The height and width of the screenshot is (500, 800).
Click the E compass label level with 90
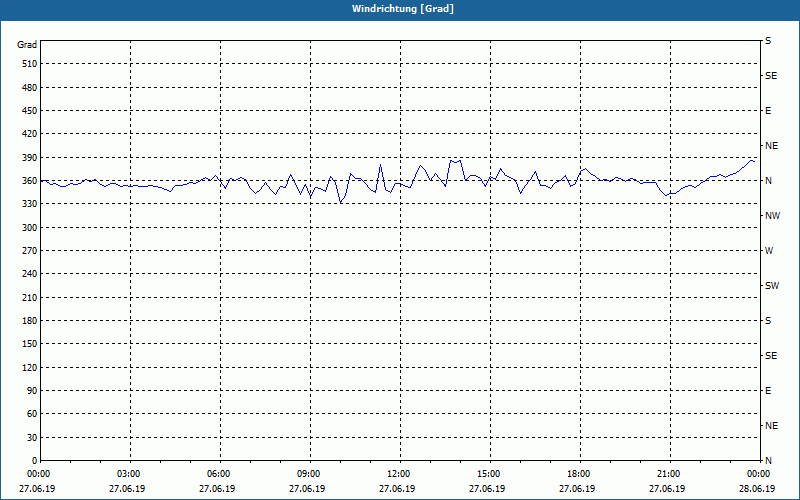click(768, 391)
